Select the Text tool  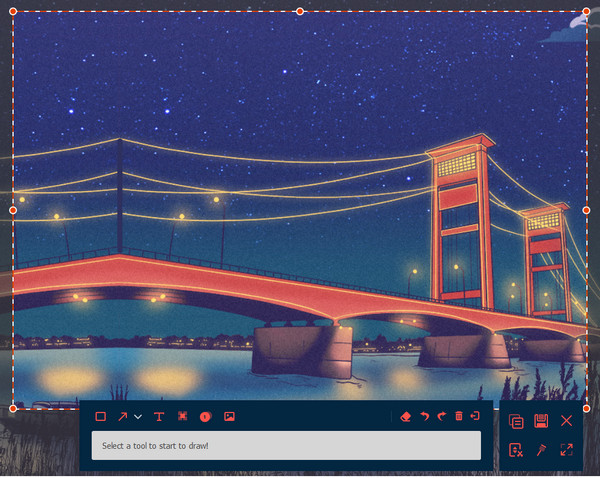pyautogui.click(x=158, y=416)
